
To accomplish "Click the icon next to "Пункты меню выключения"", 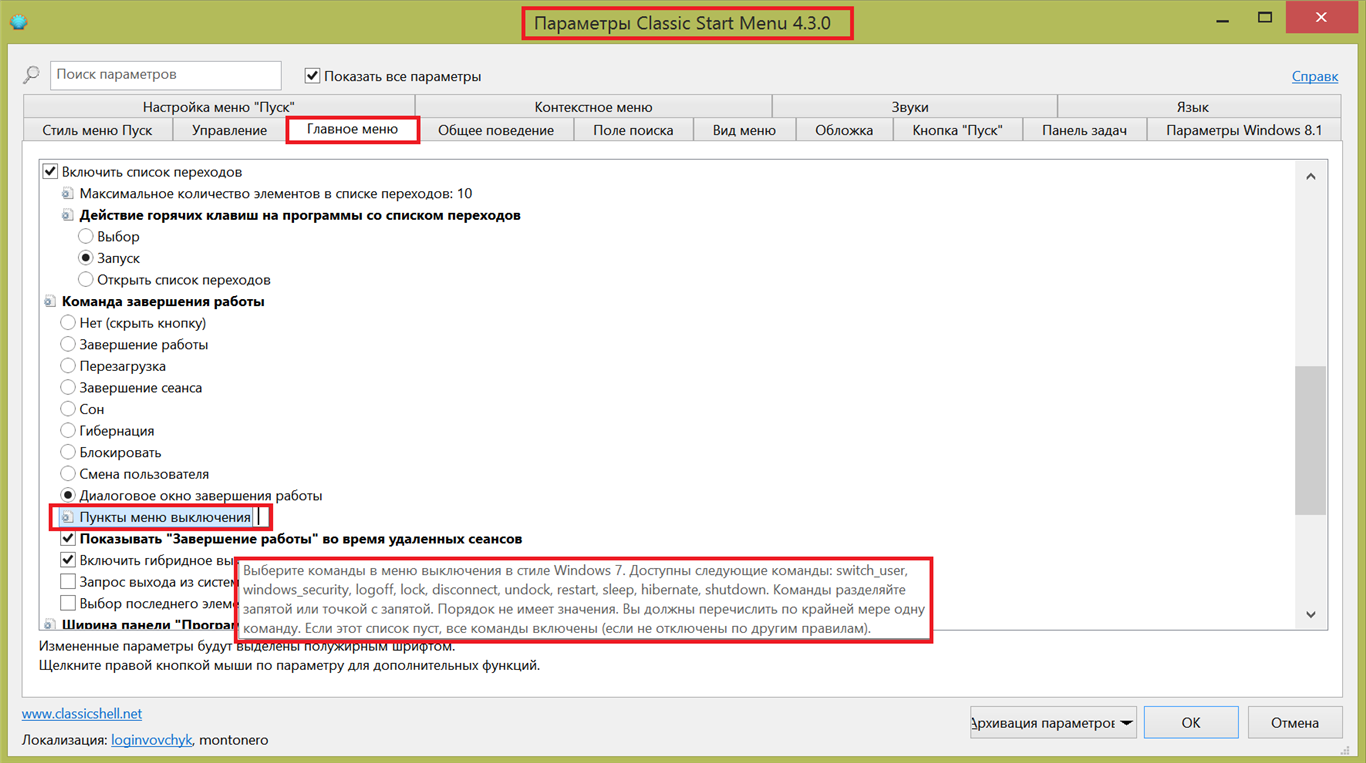I will (68, 517).
